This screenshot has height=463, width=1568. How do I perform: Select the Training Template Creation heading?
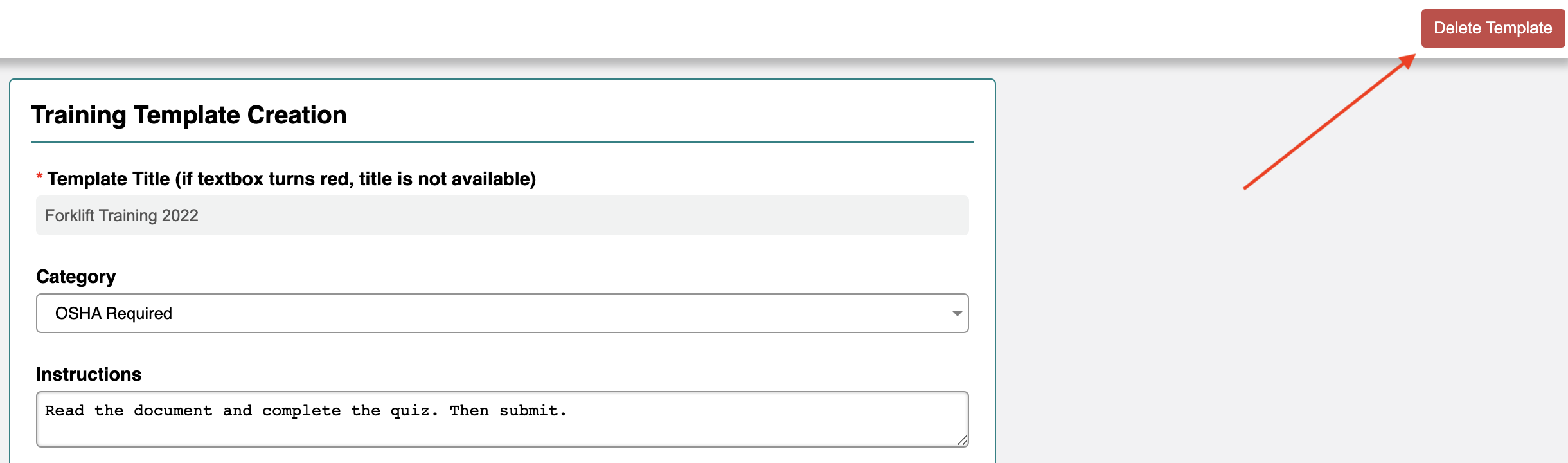pos(189,115)
